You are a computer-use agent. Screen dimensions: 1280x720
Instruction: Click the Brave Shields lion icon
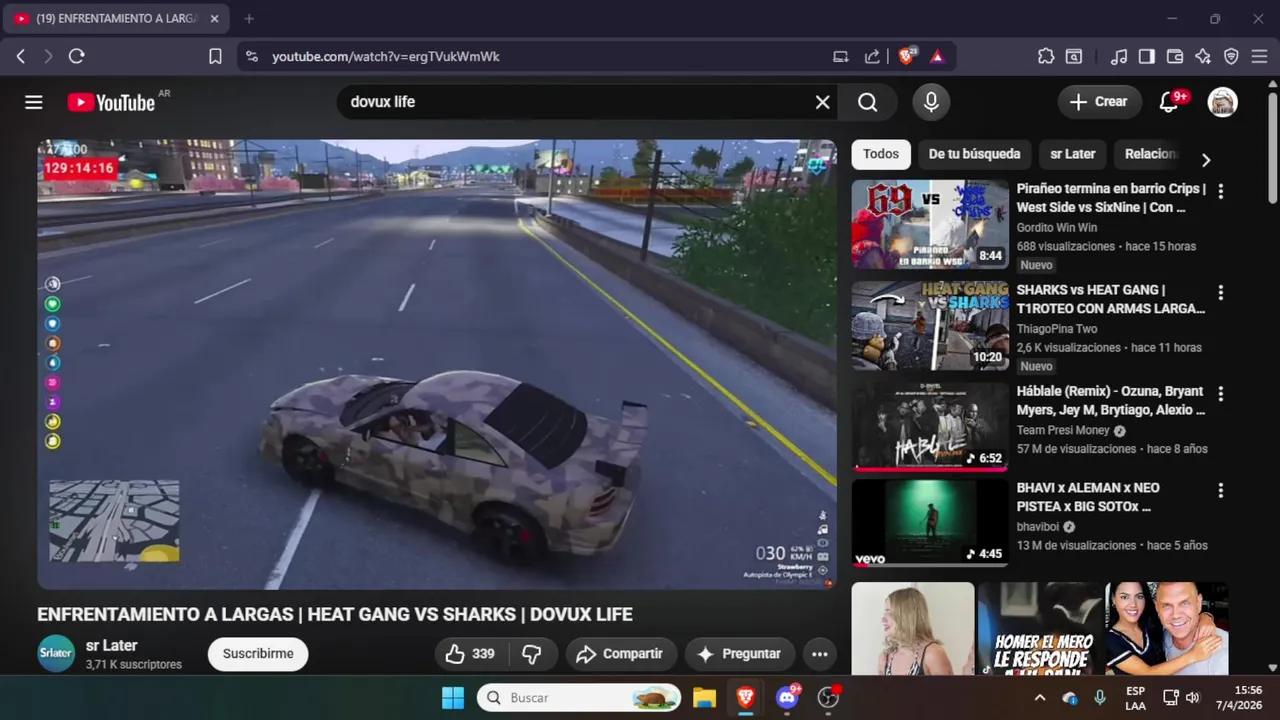[907, 57]
